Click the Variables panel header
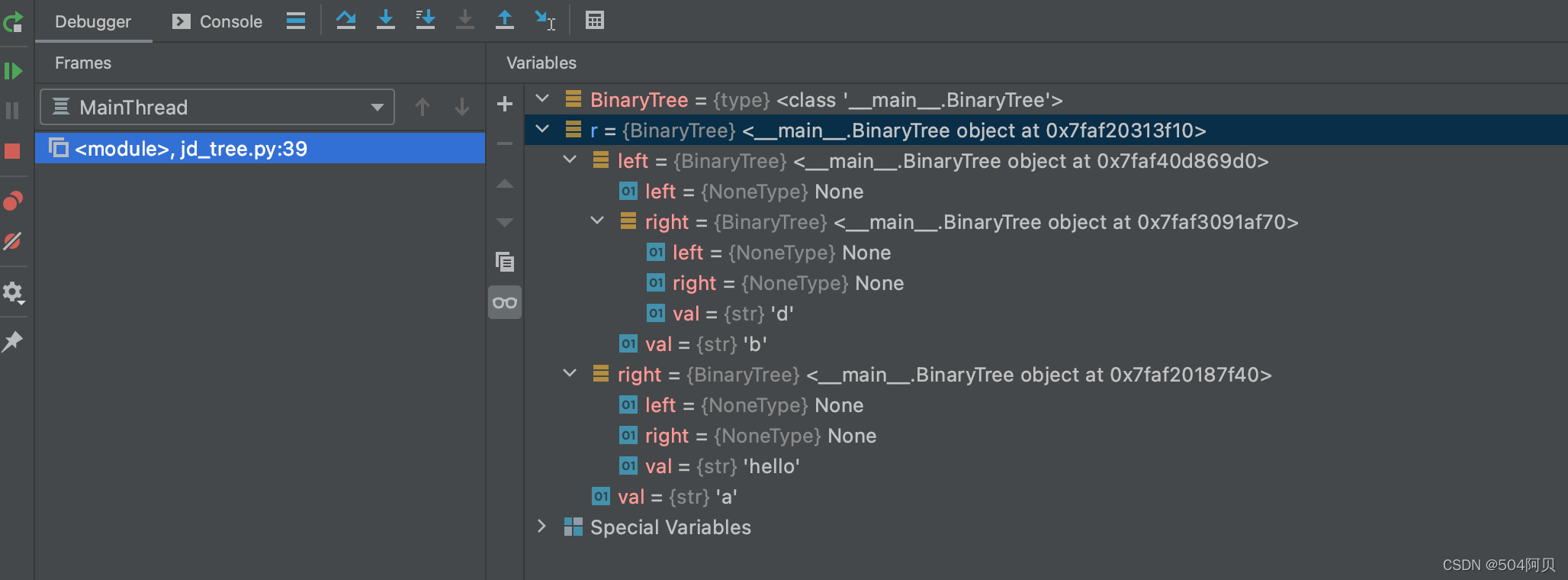 tap(541, 63)
